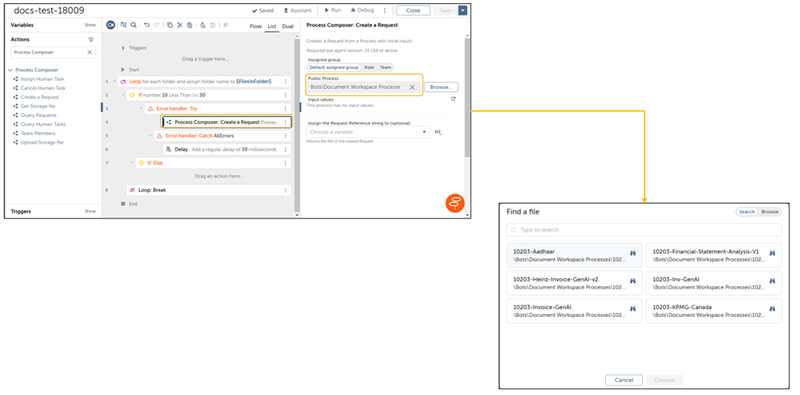Click the find-in-bot icon beside the recorder
Image resolution: width=800 pixels, height=395 pixels.
[123, 24]
